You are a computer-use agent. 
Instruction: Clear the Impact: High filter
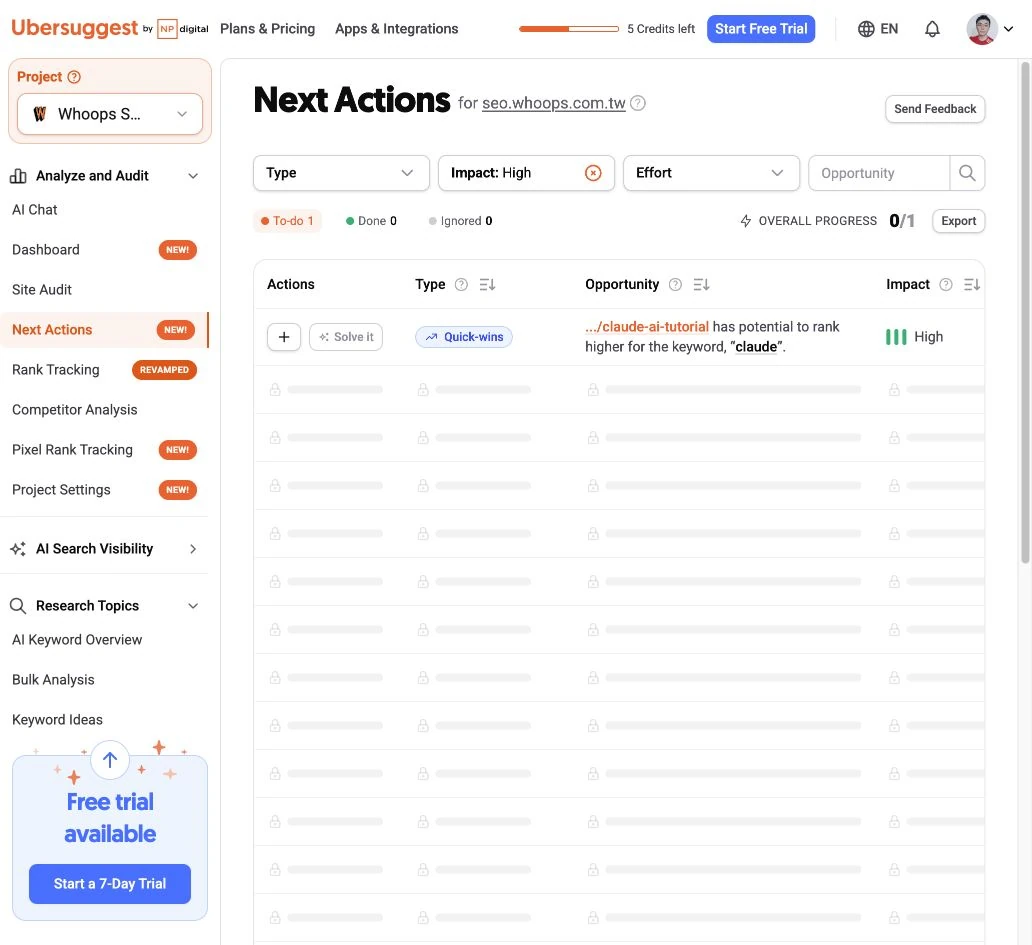coord(593,173)
